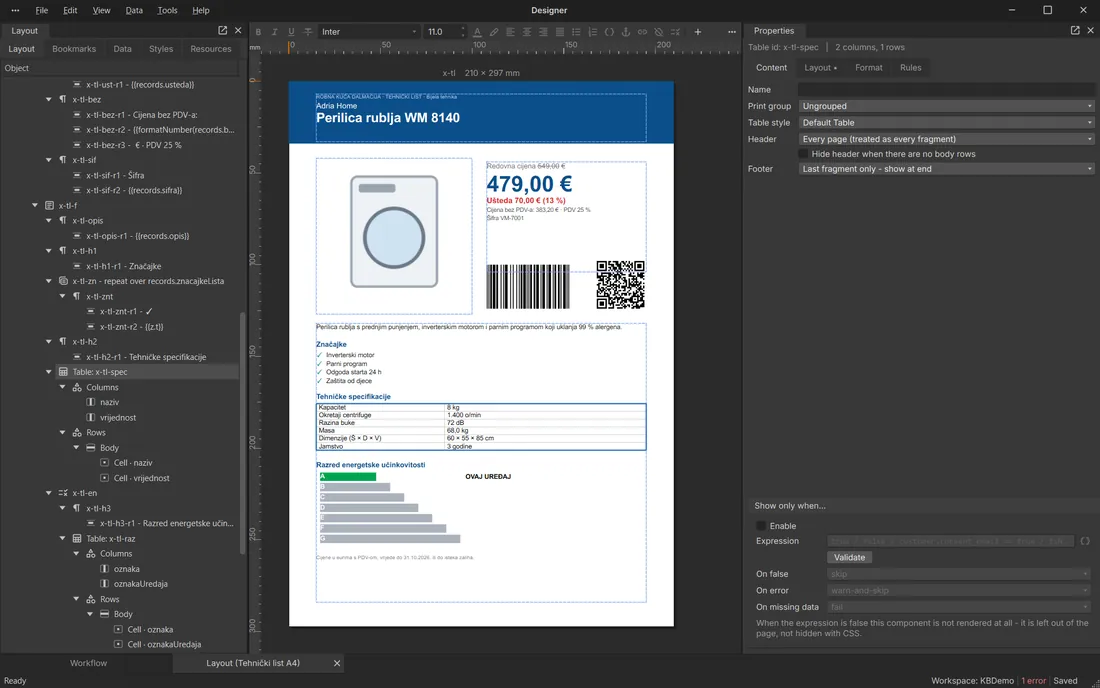Close the Properties panel

[x=1090, y=30]
